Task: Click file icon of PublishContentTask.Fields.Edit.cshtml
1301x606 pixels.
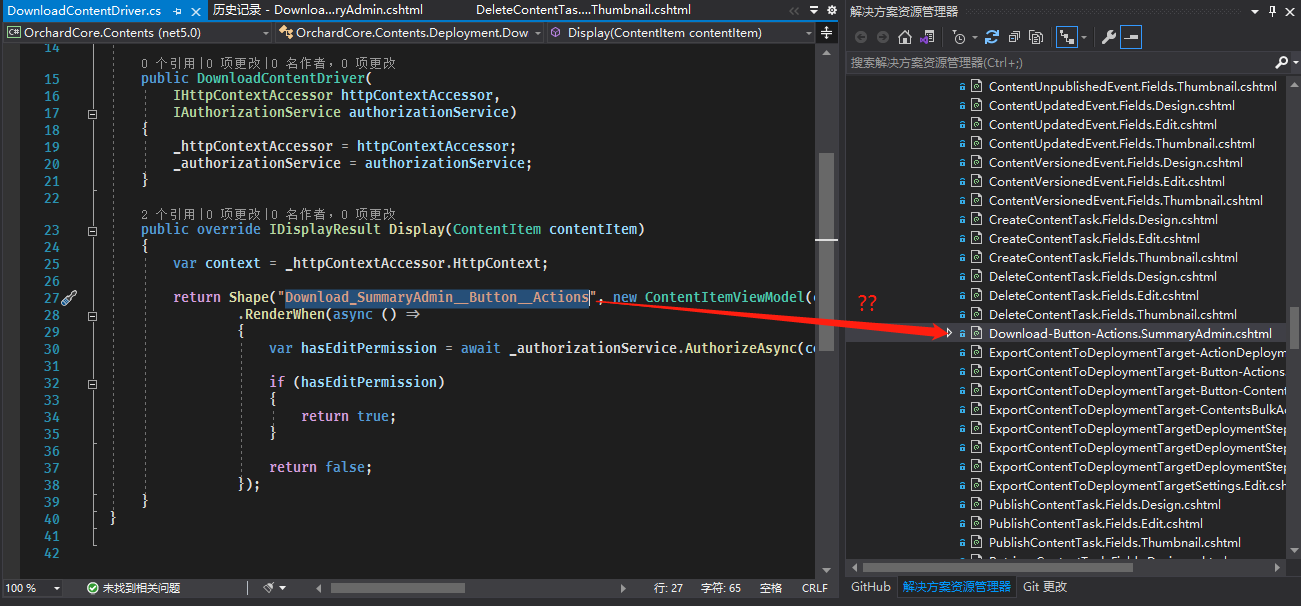Action: [976, 523]
